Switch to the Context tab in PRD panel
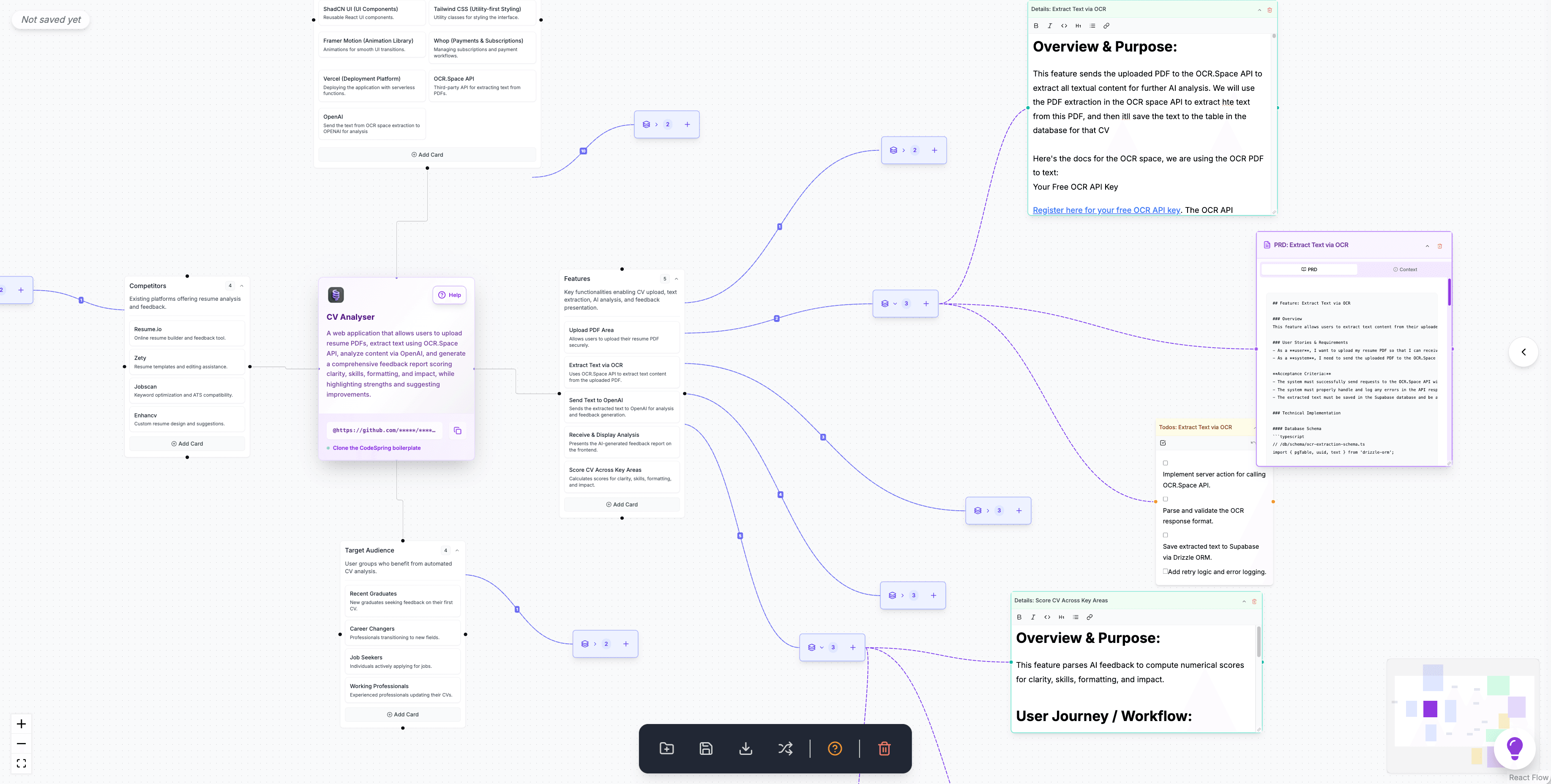1551x784 pixels. click(x=1405, y=269)
